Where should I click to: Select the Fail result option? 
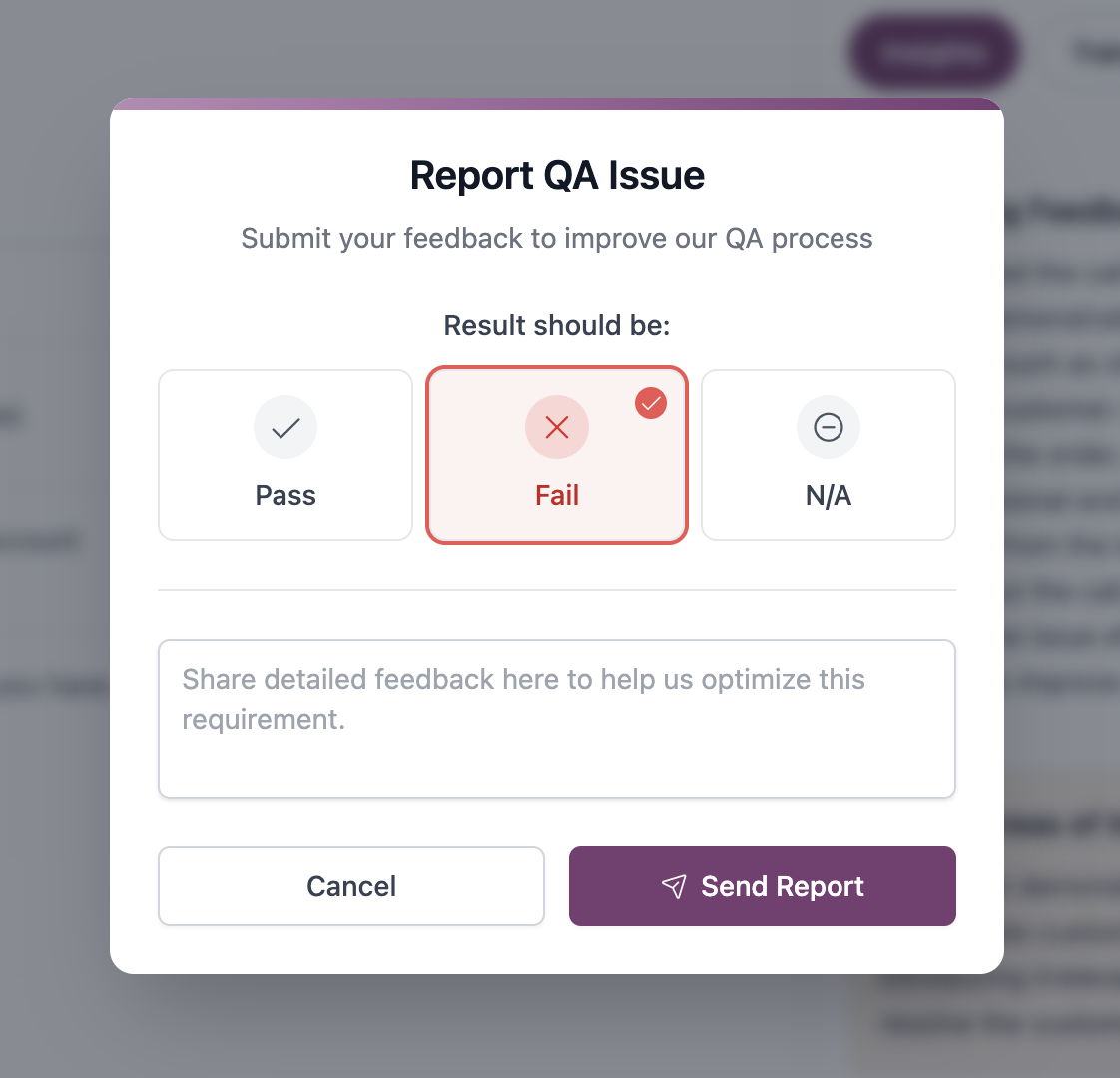coord(556,455)
